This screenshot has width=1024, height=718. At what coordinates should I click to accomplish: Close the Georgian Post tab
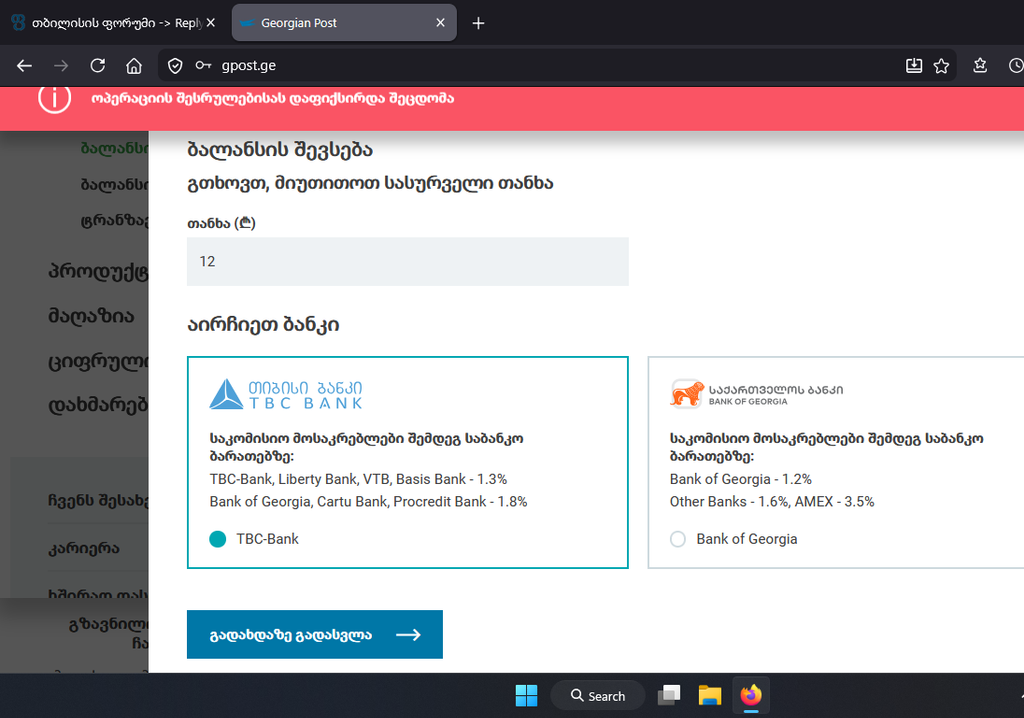[440, 23]
